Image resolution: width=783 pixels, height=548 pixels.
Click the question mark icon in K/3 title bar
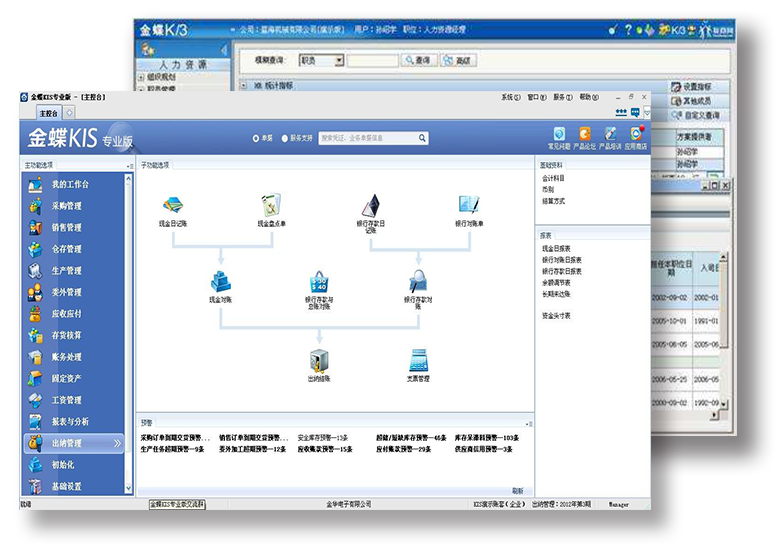pyautogui.click(x=628, y=30)
